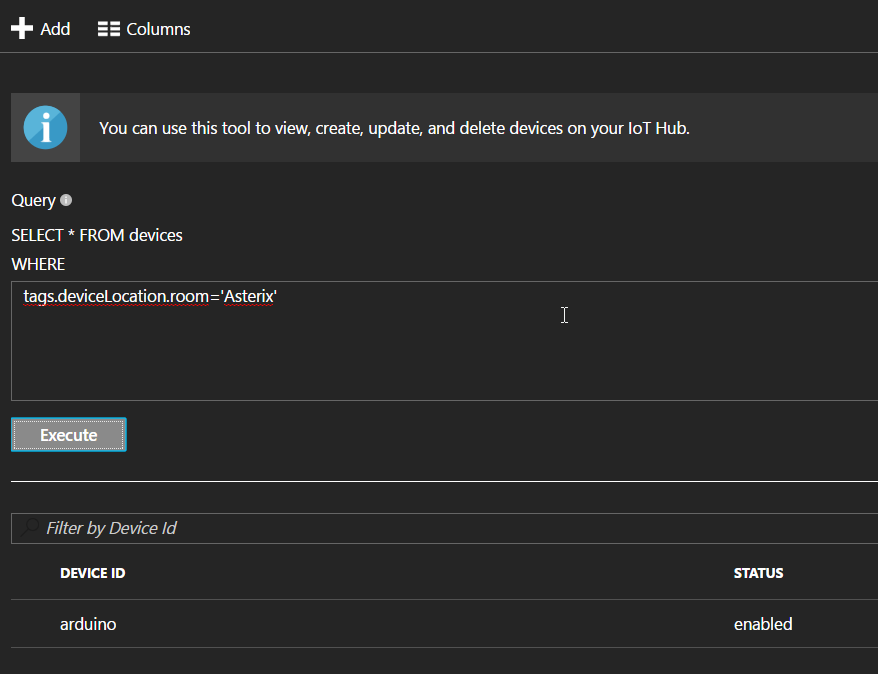Click the info banner message text

click(394, 128)
